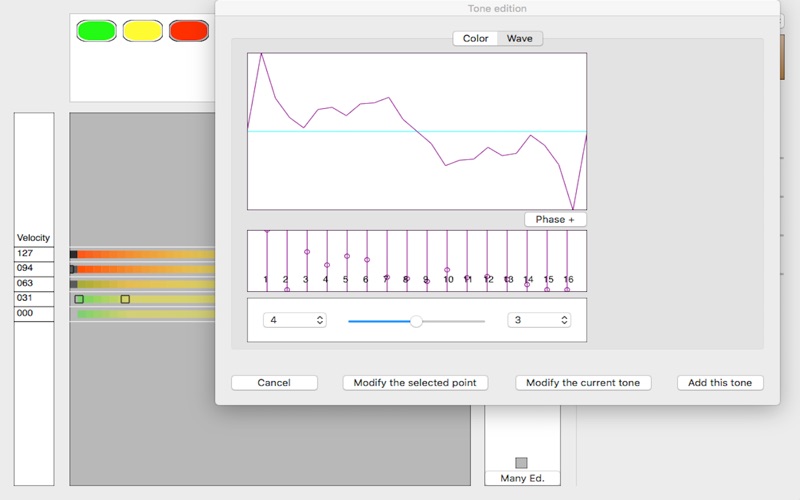Click harmonic 3 bar in spectrum
800x500 pixels.
coord(307,261)
